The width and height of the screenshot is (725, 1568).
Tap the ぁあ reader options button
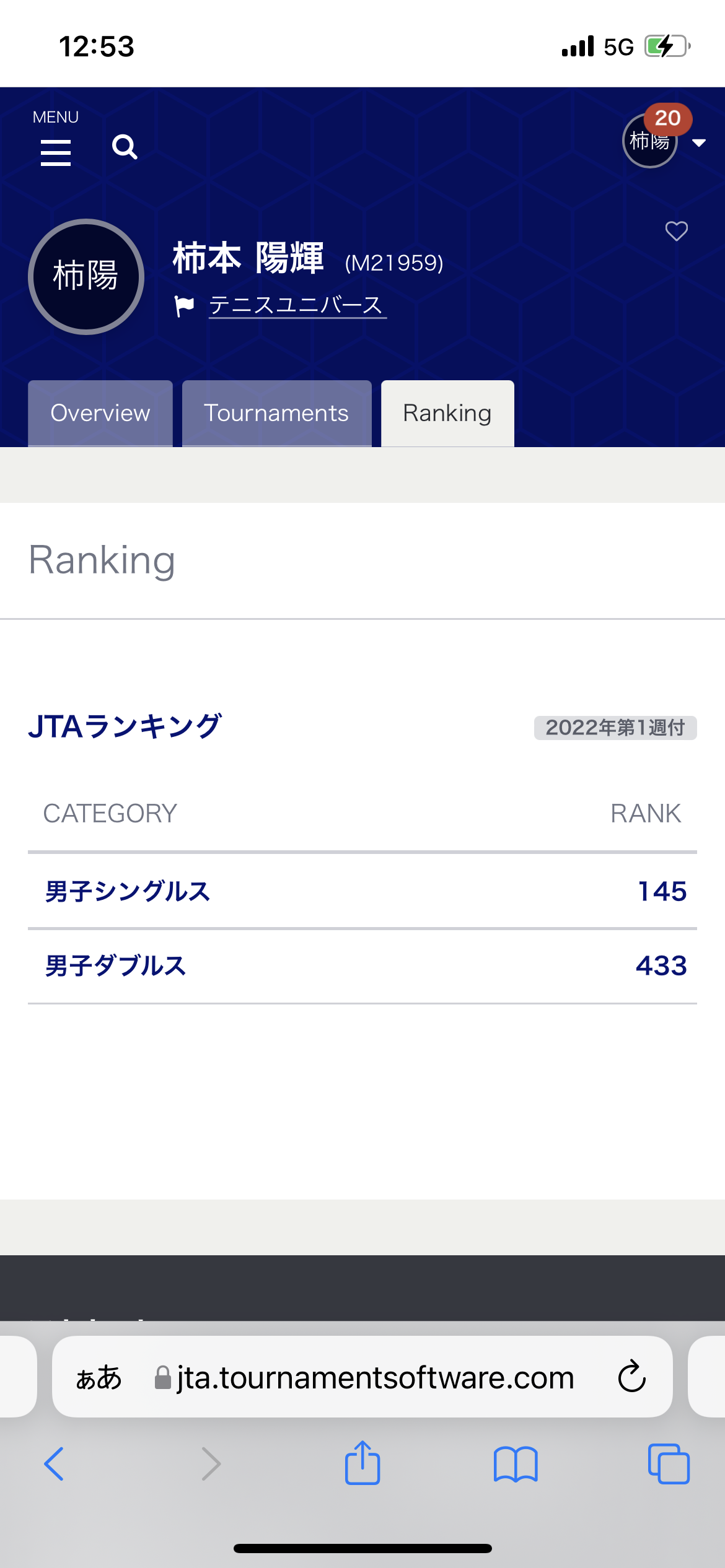coord(99,1377)
